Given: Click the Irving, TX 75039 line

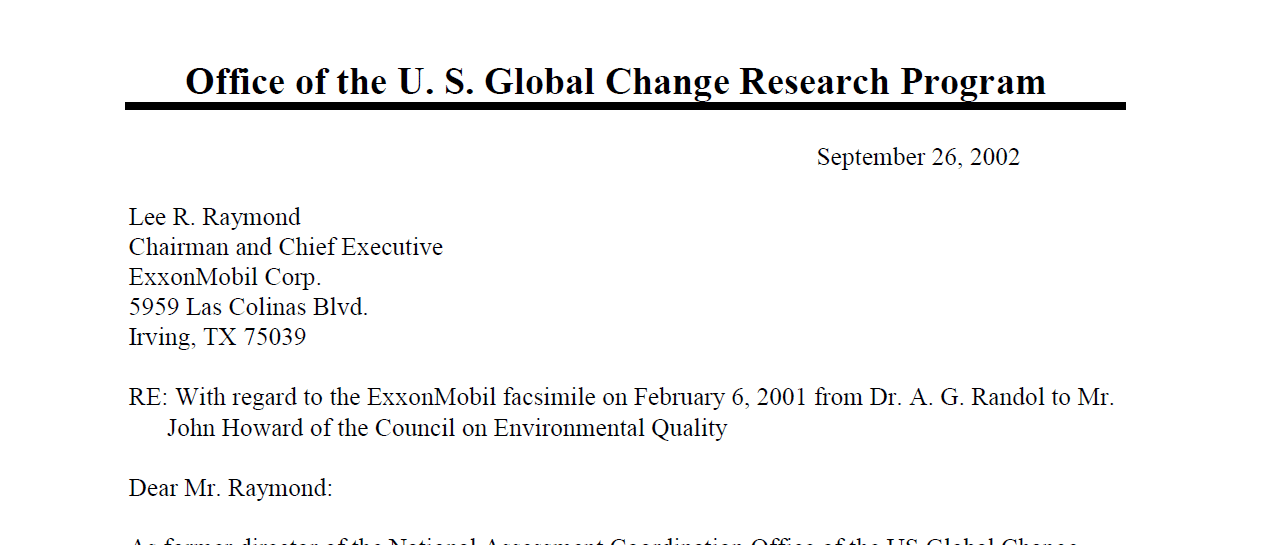Looking at the screenshot, I should 217,337.
